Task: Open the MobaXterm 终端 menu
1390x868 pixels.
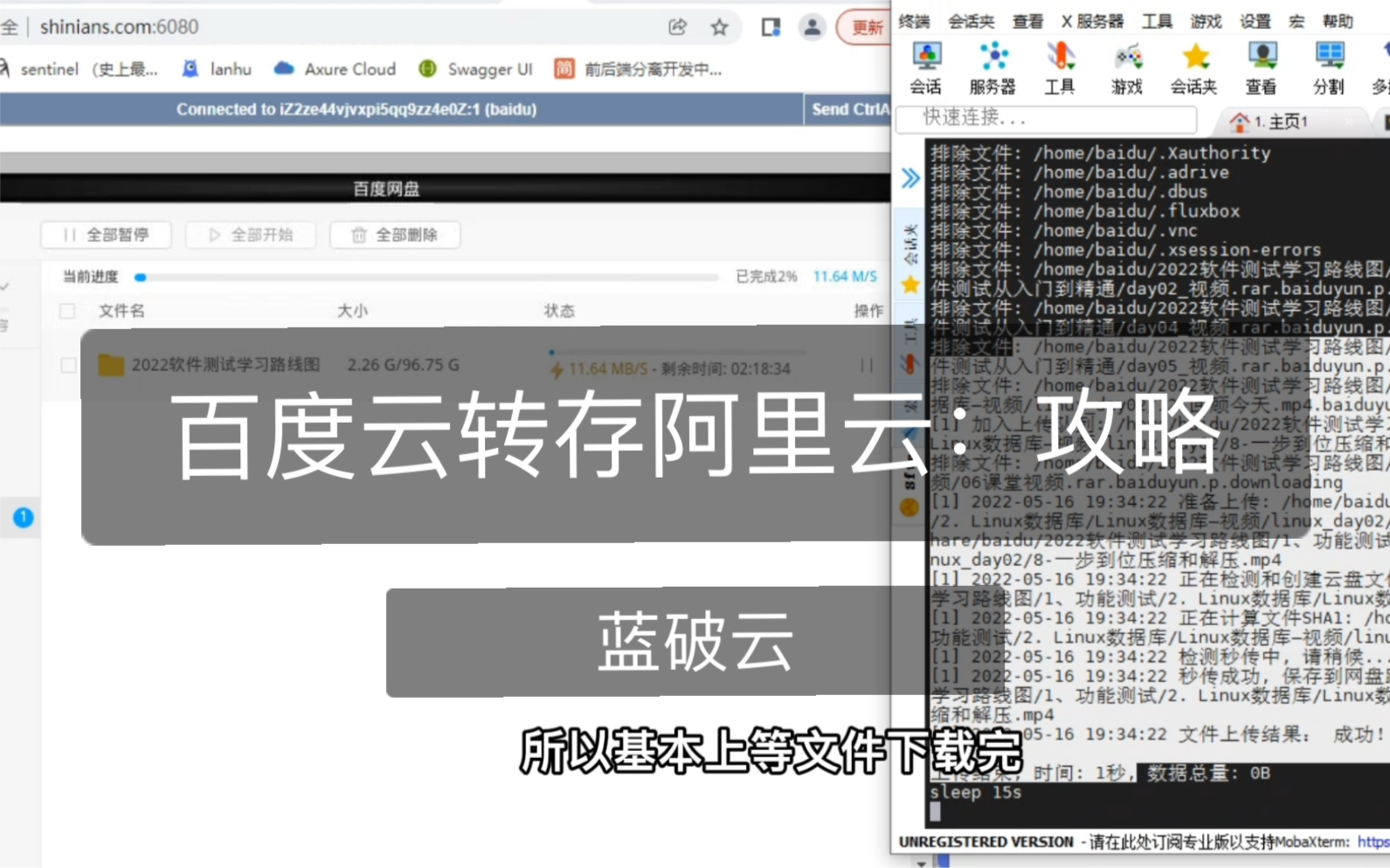Action: (x=915, y=21)
